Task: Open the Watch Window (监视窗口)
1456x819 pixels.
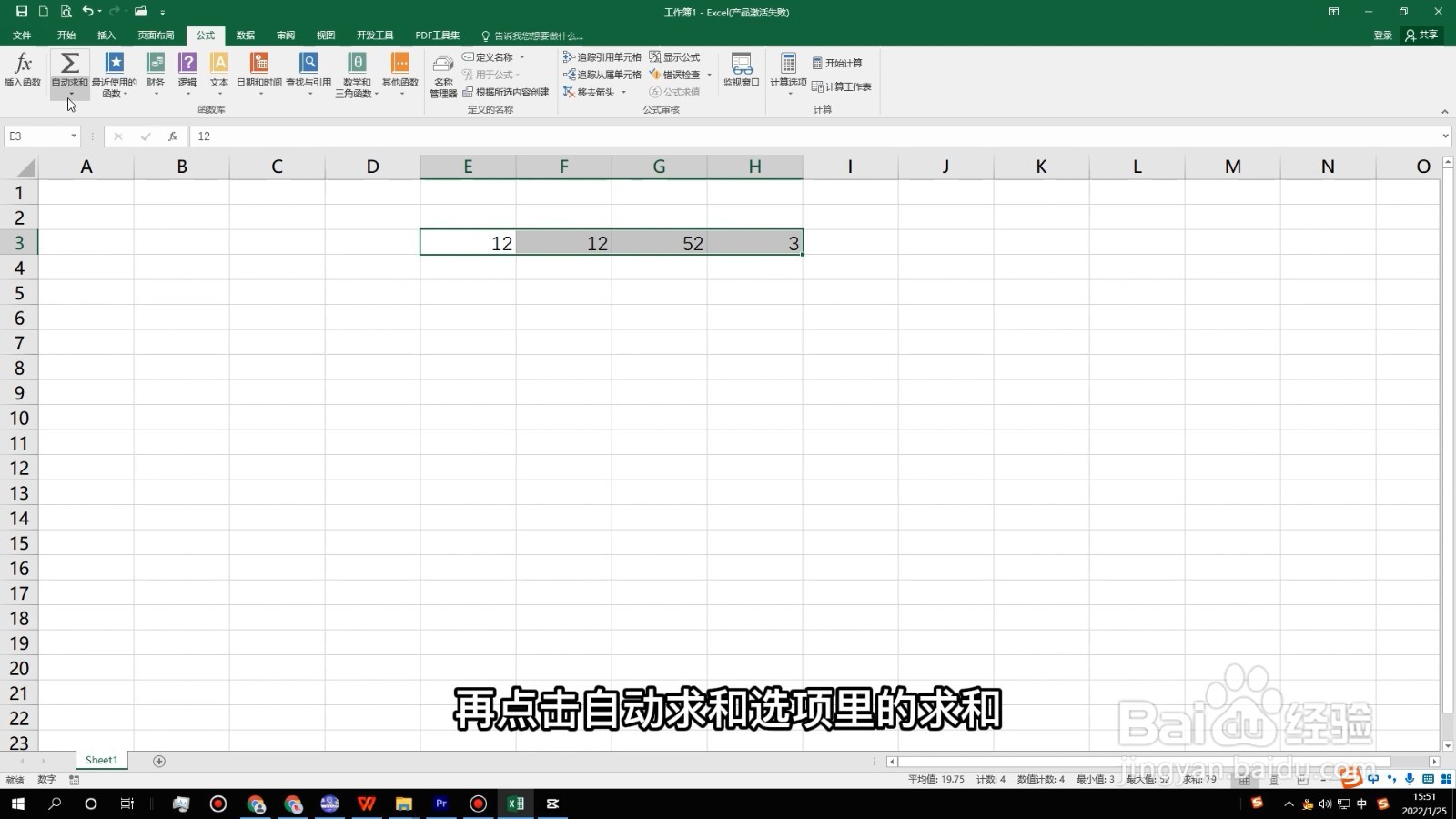Action: coord(742,70)
